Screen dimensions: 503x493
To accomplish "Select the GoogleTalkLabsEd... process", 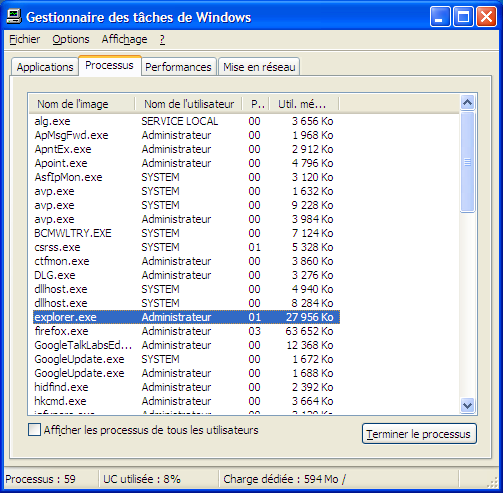I will (x=186, y=345).
